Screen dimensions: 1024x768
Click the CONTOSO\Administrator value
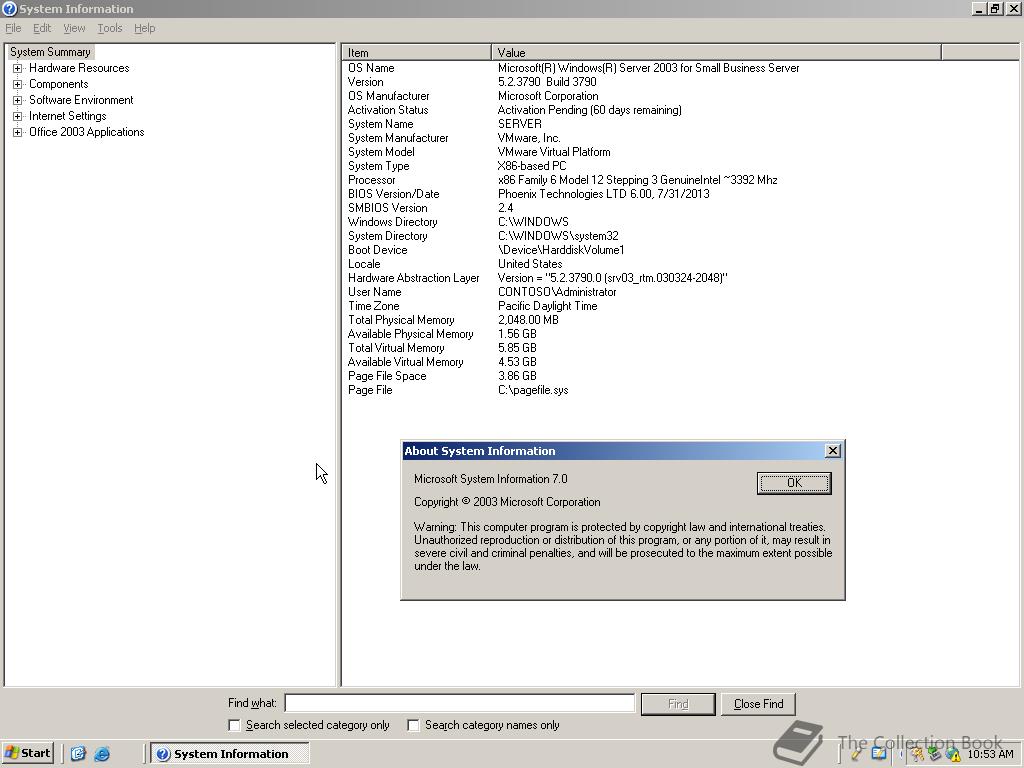coord(556,292)
